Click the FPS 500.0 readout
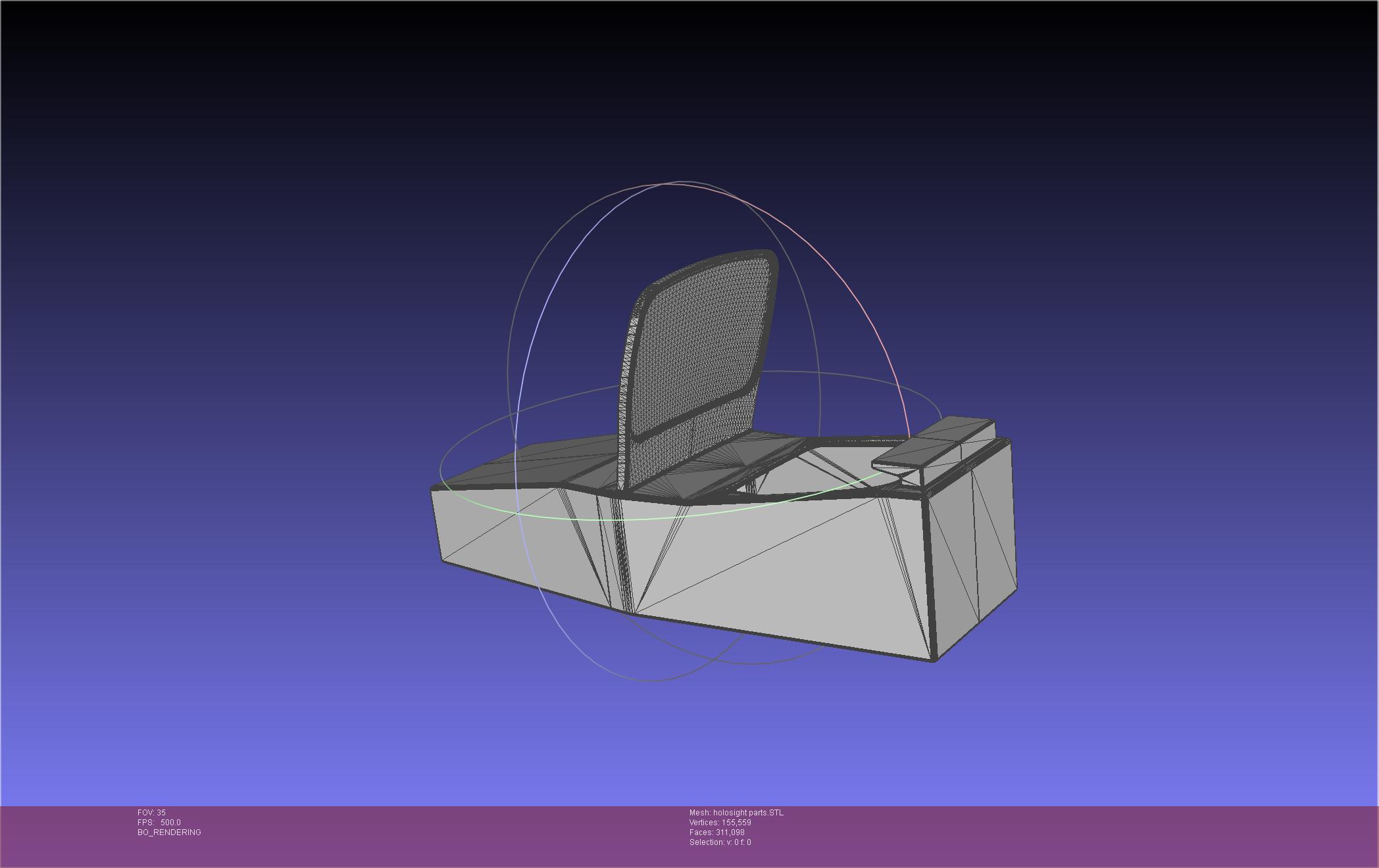The height and width of the screenshot is (868, 1379). pyautogui.click(x=159, y=823)
